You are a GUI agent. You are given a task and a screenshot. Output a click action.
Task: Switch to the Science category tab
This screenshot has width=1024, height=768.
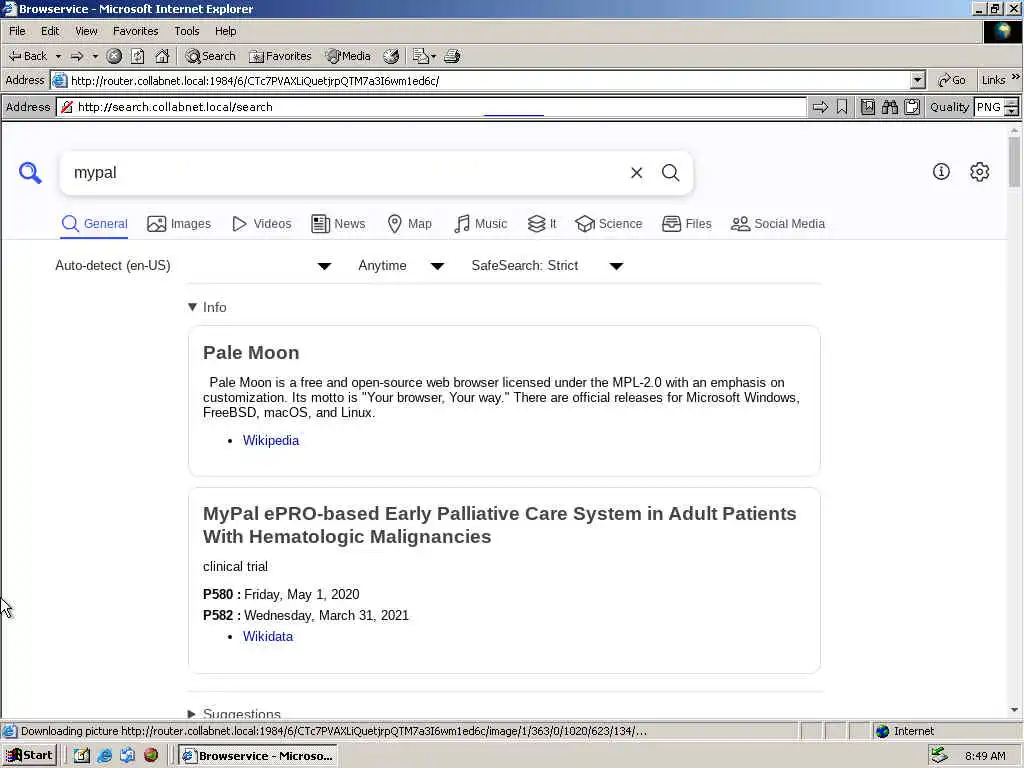609,224
